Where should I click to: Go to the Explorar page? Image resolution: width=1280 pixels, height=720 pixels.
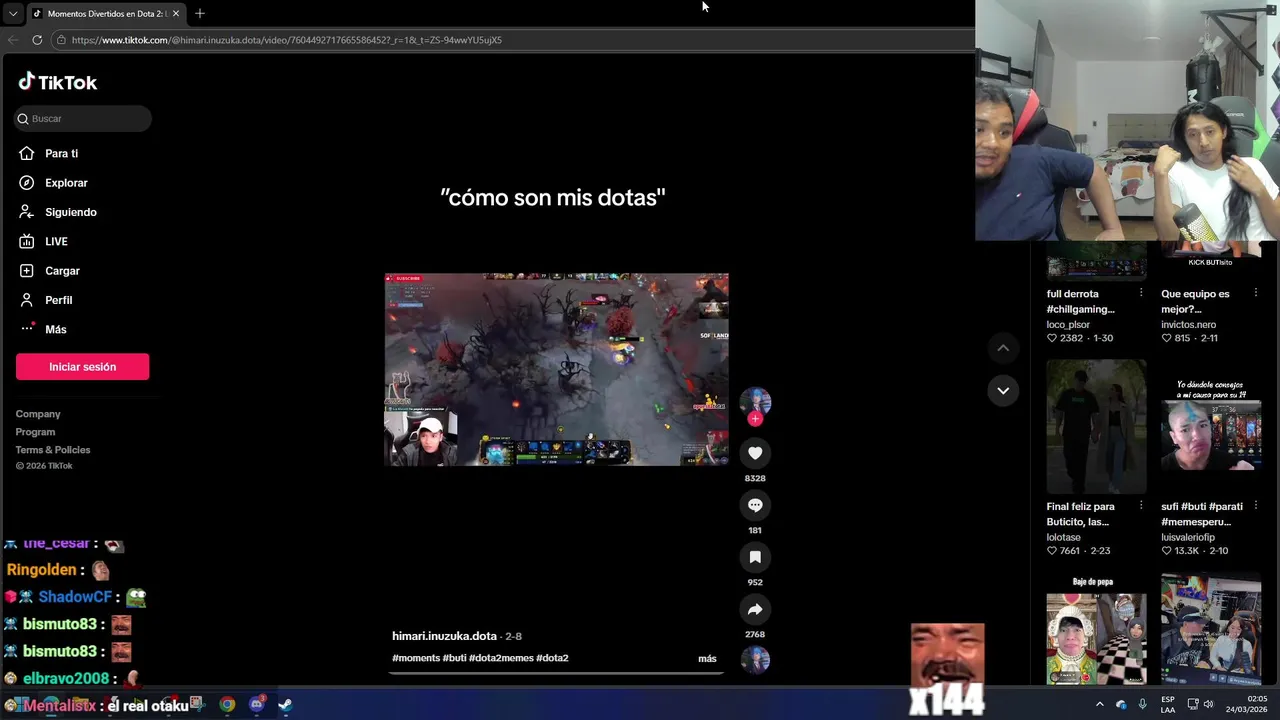(x=66, y=183)
